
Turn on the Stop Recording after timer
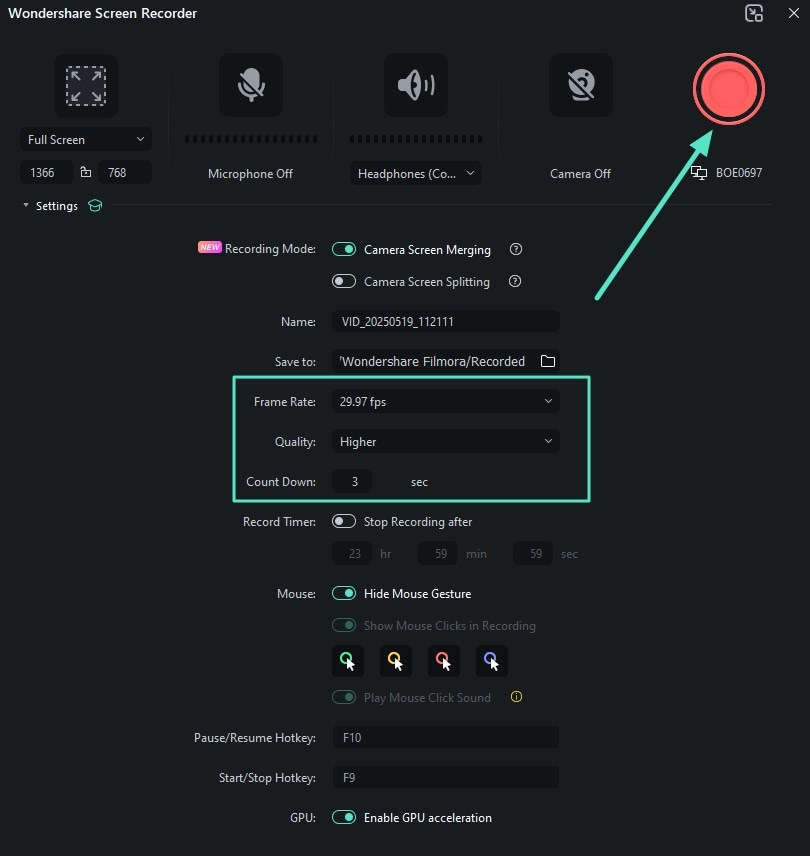point(344,521)
